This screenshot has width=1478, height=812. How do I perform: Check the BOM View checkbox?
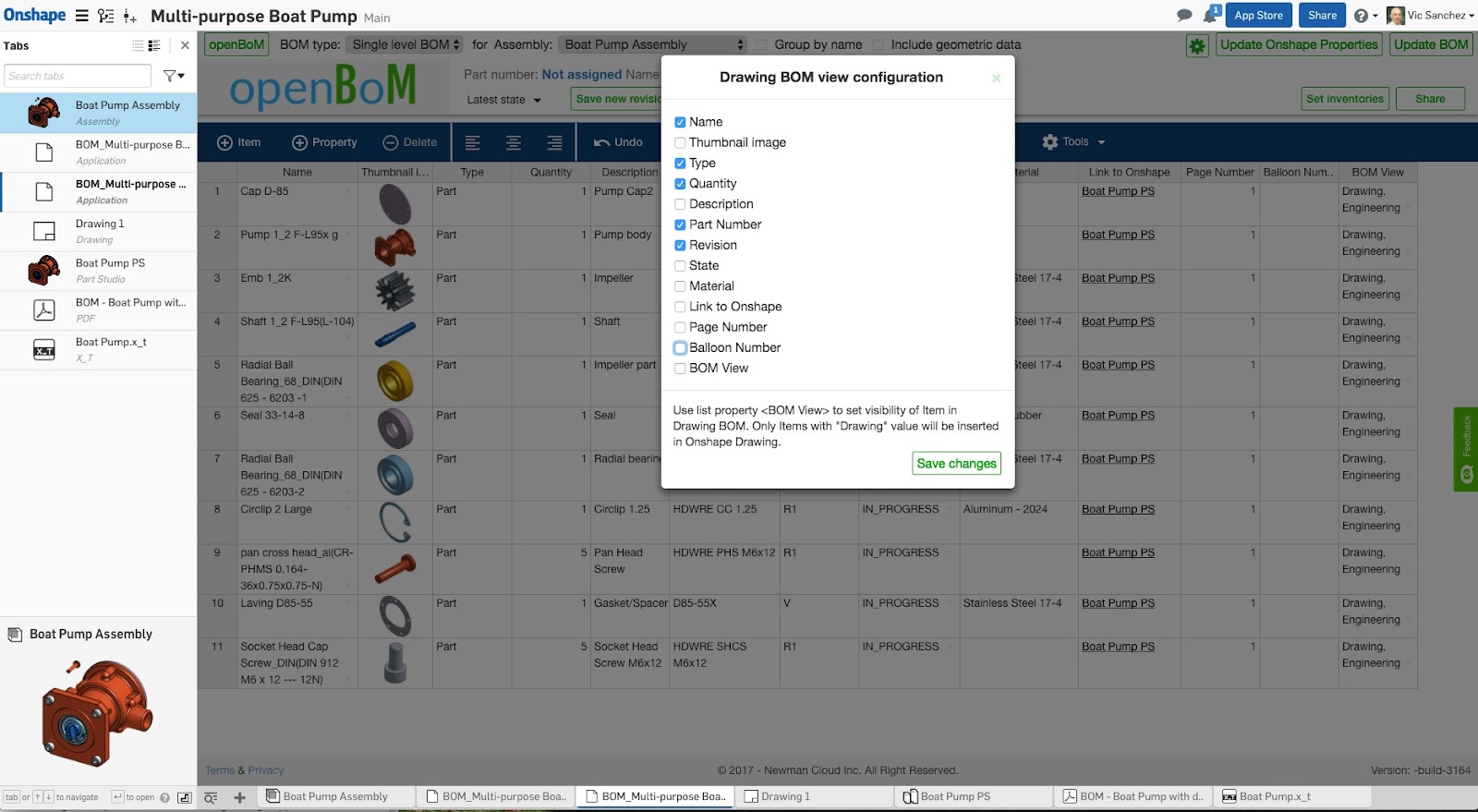tap(680, 369)
